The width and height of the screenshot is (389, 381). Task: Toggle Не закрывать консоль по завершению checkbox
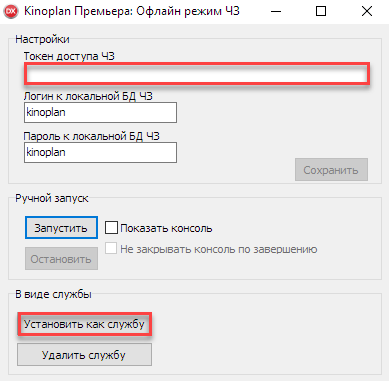click(x=111, y=249)
